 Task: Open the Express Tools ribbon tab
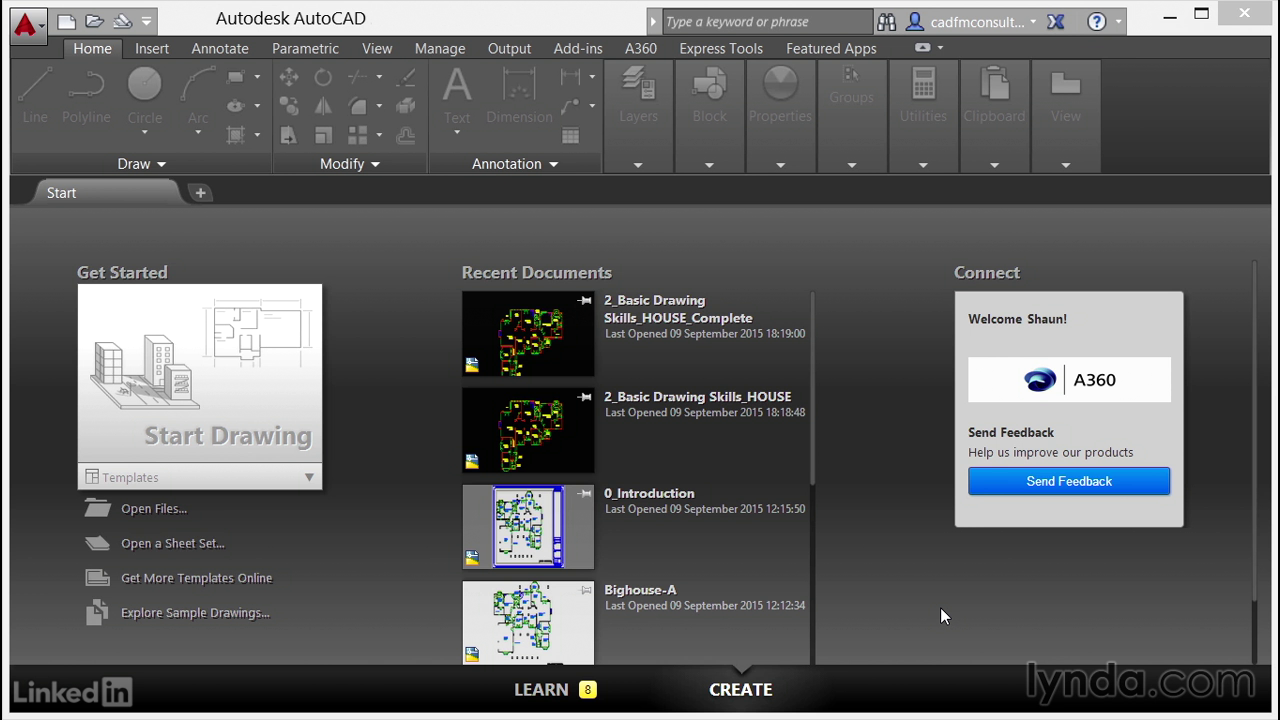click(721, 48)
